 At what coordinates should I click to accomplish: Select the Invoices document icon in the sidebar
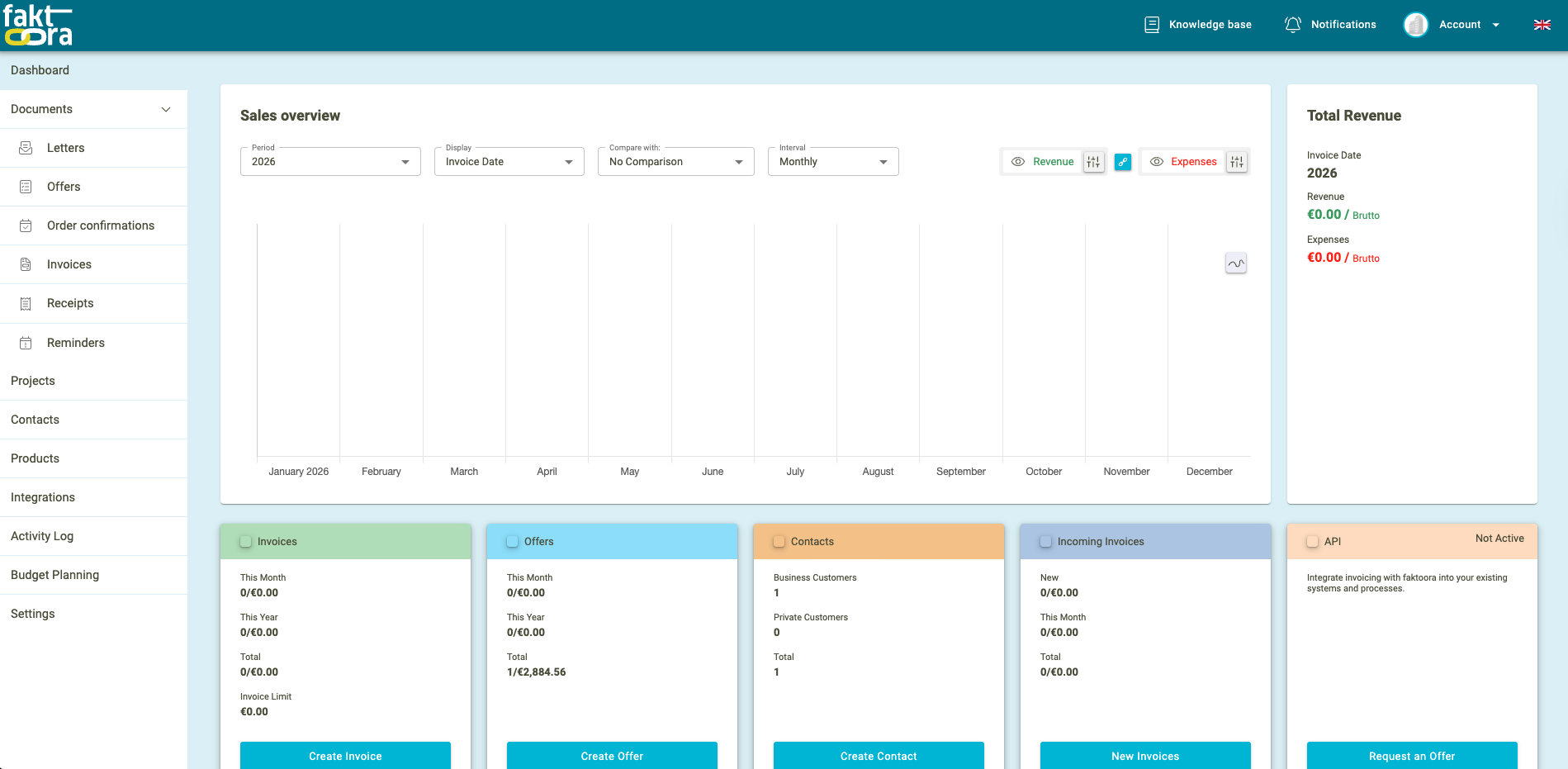(26, 263)
